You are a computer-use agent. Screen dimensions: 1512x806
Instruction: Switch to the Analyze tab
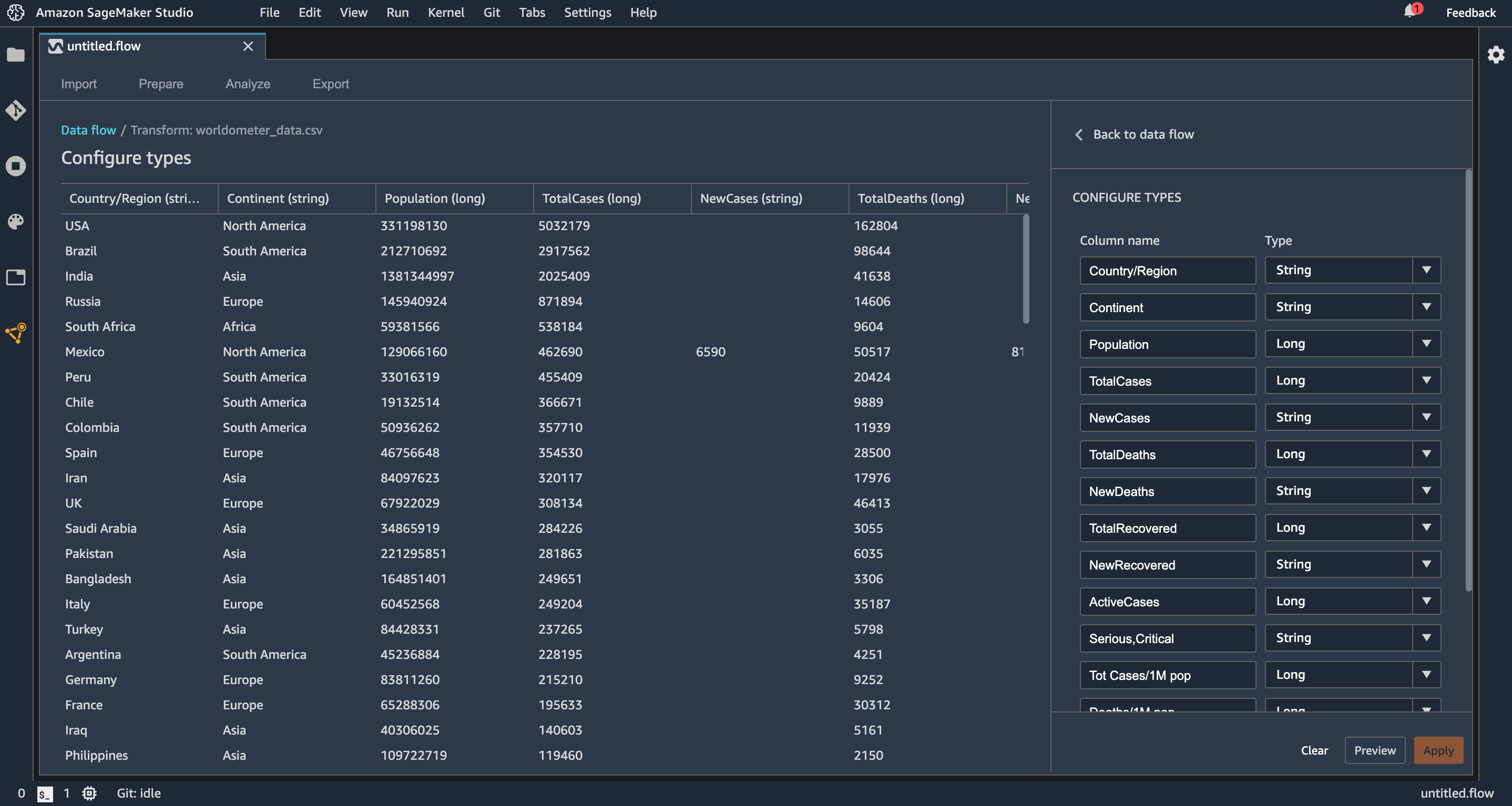[248, 84]
